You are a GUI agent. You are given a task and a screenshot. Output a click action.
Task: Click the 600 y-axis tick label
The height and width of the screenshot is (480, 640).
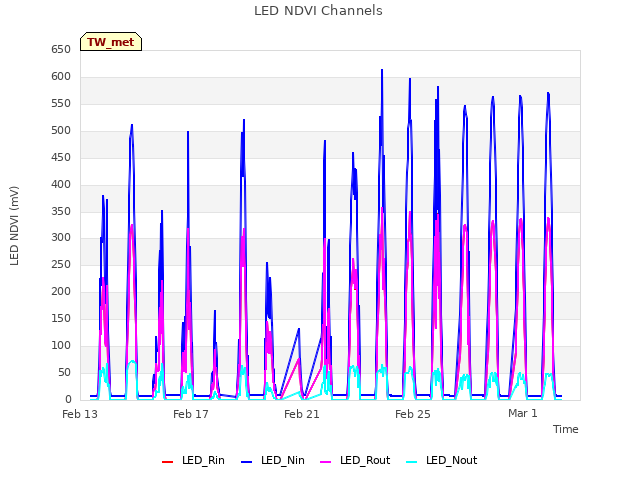[61, 77]
